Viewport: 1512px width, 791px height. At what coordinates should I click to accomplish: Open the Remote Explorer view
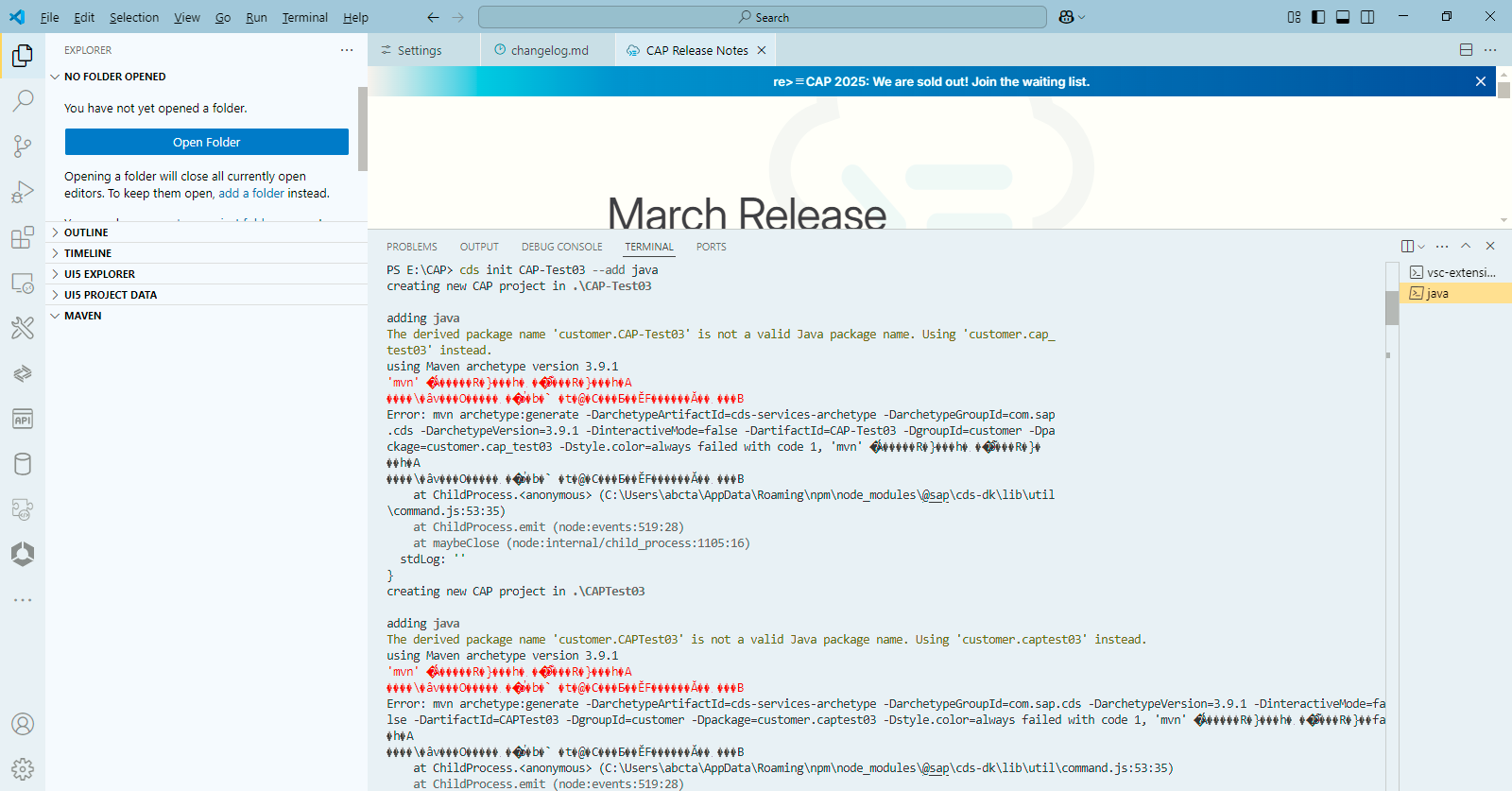23,283
